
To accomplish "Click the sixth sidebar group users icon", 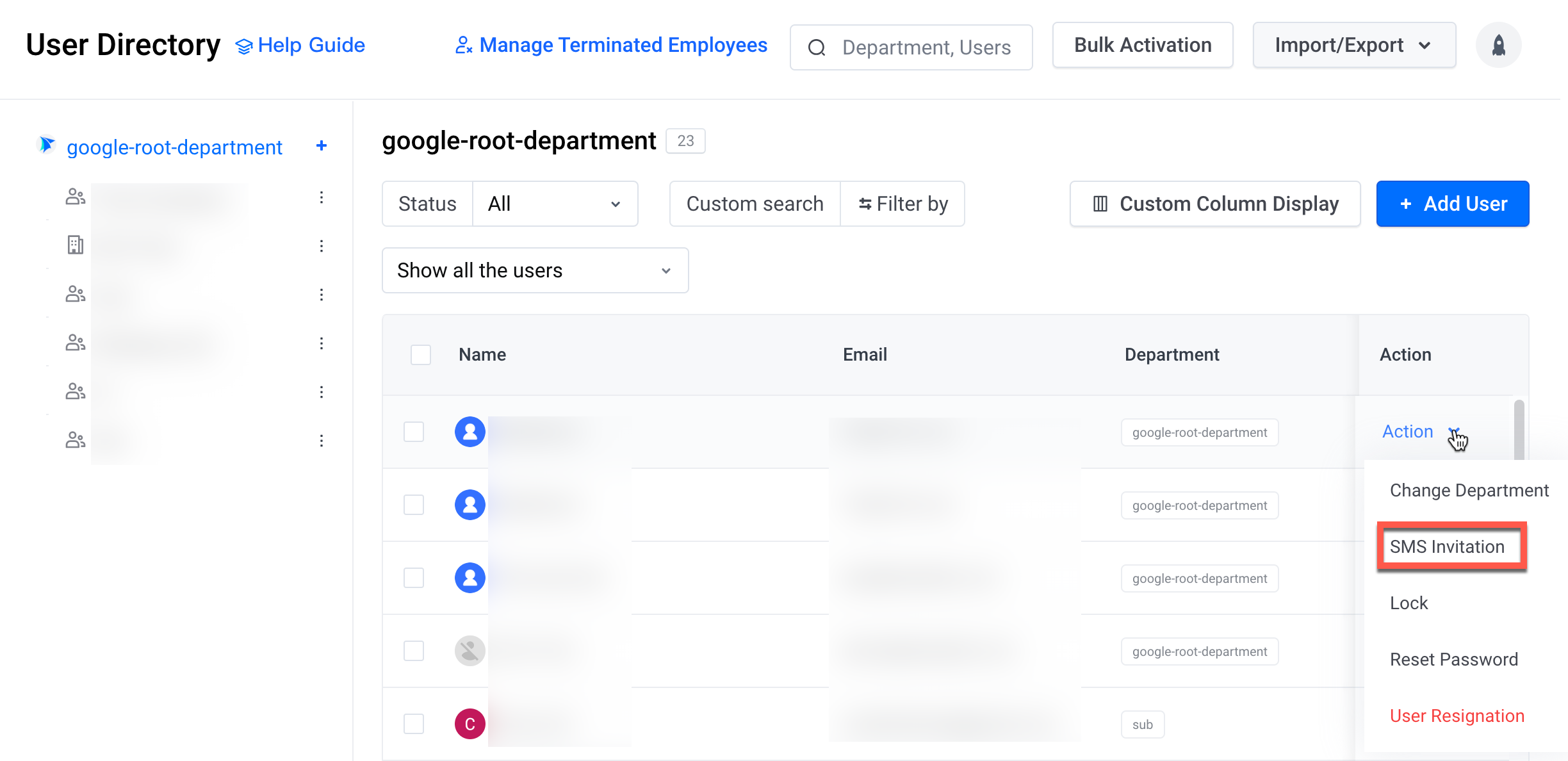I will point(76,440).
